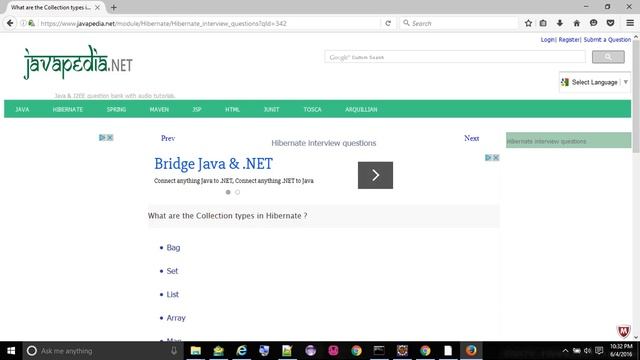This screenshot has width=640, height=360.
Task: Click the javapedia.NET logo
Action: [x=78, y=63]
